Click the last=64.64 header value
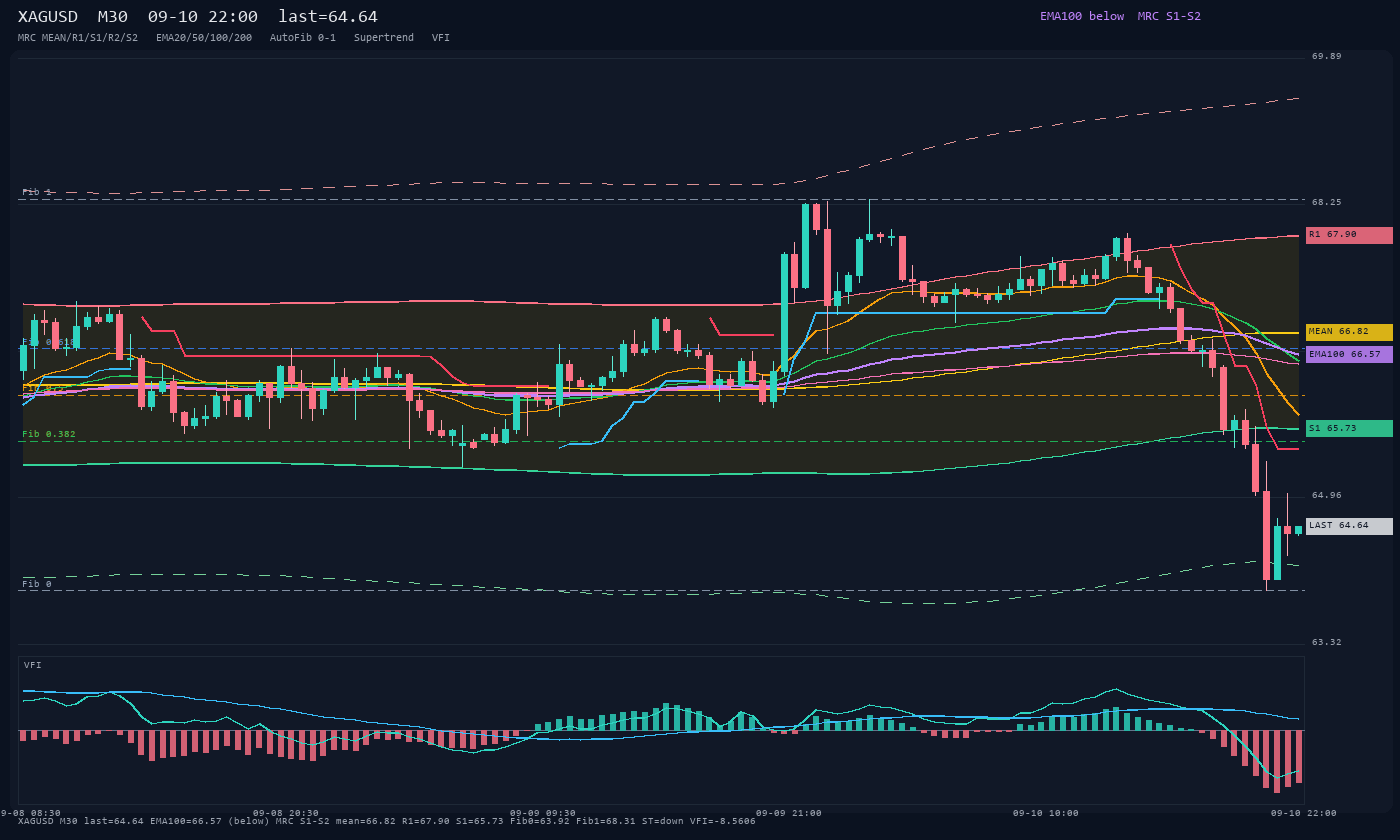 tap(328, 17)
